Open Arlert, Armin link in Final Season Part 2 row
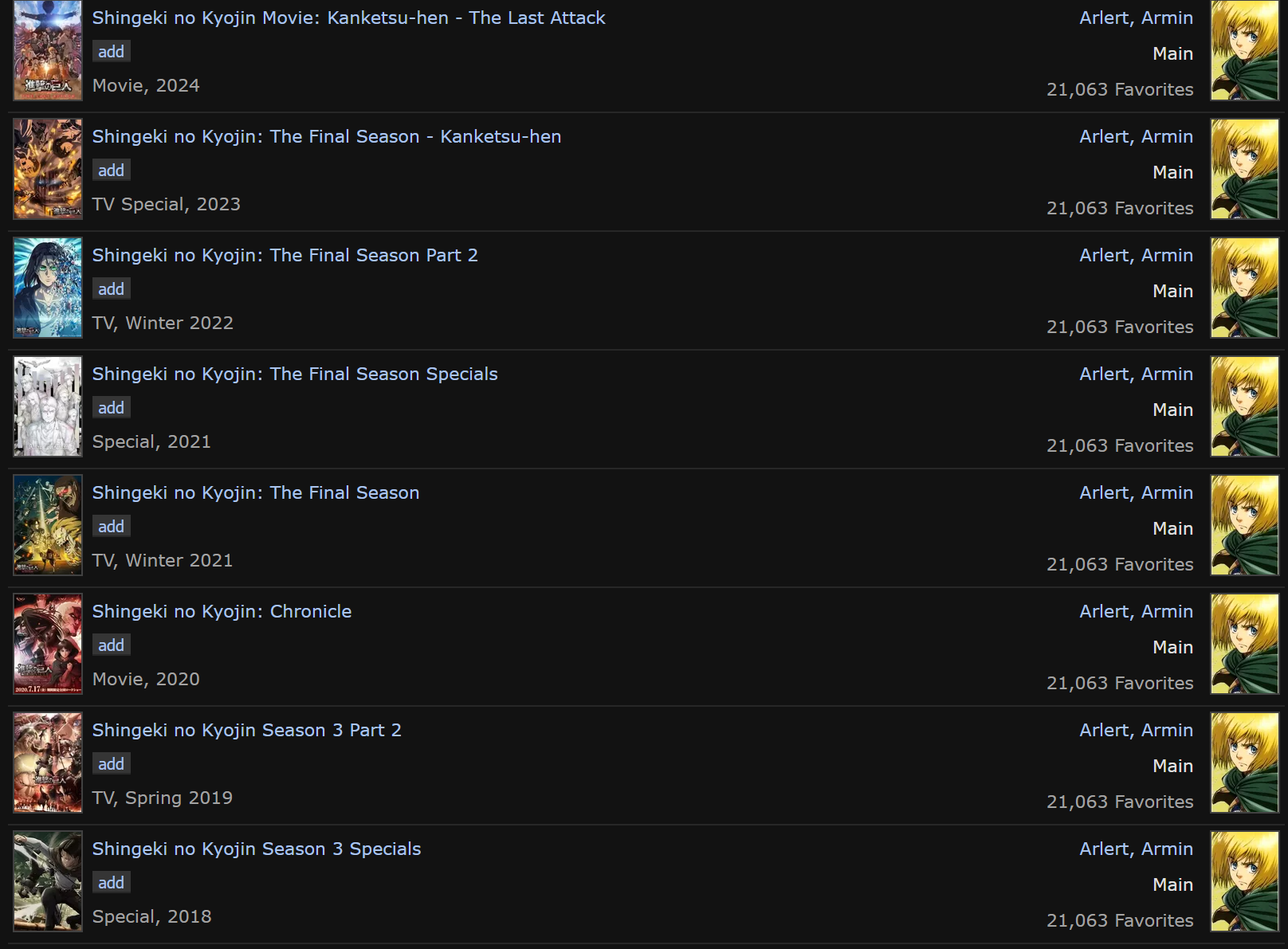Image resolution: width=1288 pixels, height=949 pixels. 1136,255
